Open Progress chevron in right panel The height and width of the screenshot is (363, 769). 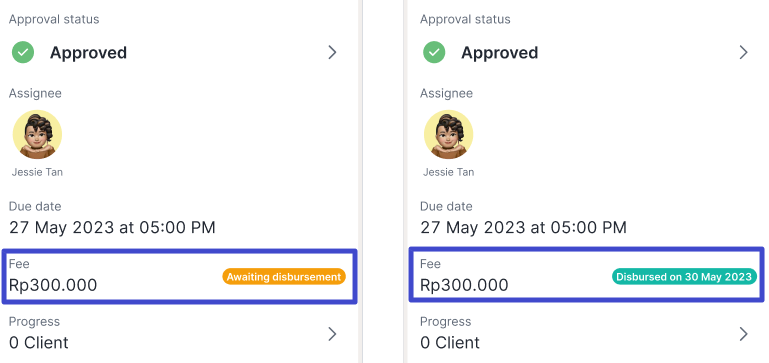pos(743,334)
